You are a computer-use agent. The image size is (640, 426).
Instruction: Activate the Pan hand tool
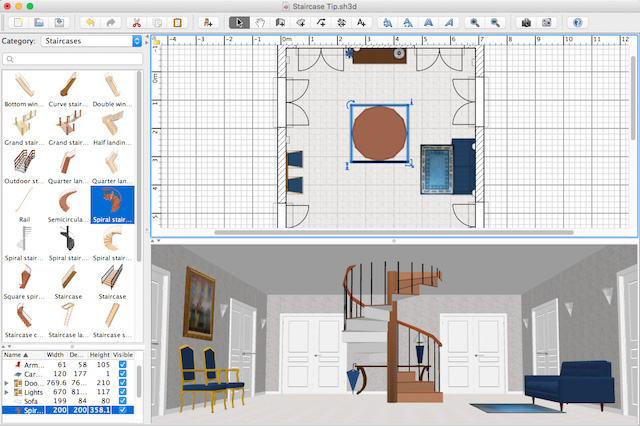tap(260, 21)
